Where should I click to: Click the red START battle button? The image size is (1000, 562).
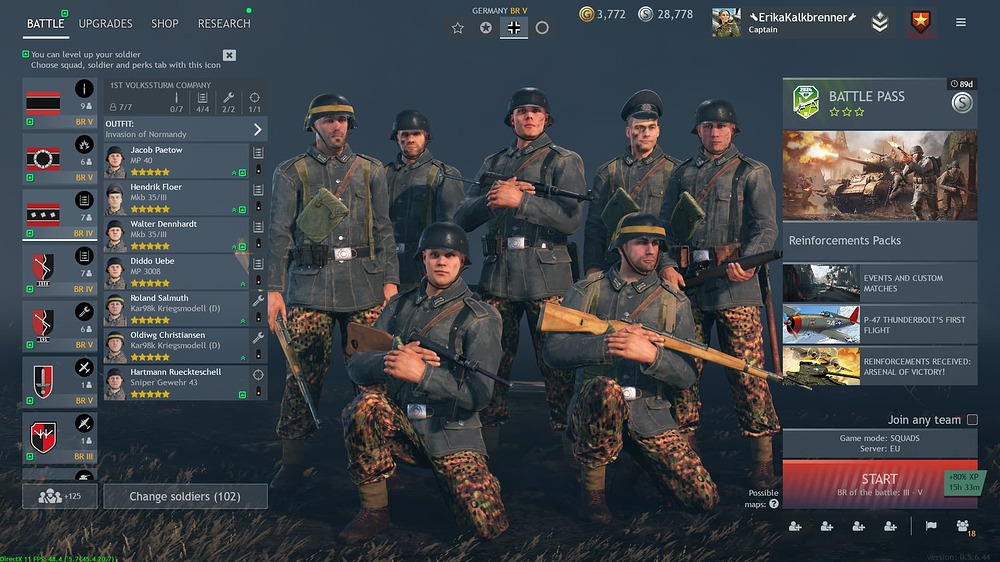coord(879,484)
